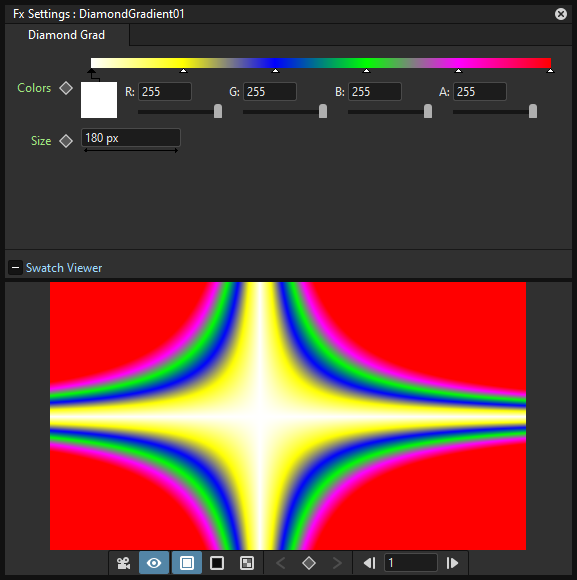577x580 pixels.
Task: Go to next key arrow
Action: [x=337, y=563]
